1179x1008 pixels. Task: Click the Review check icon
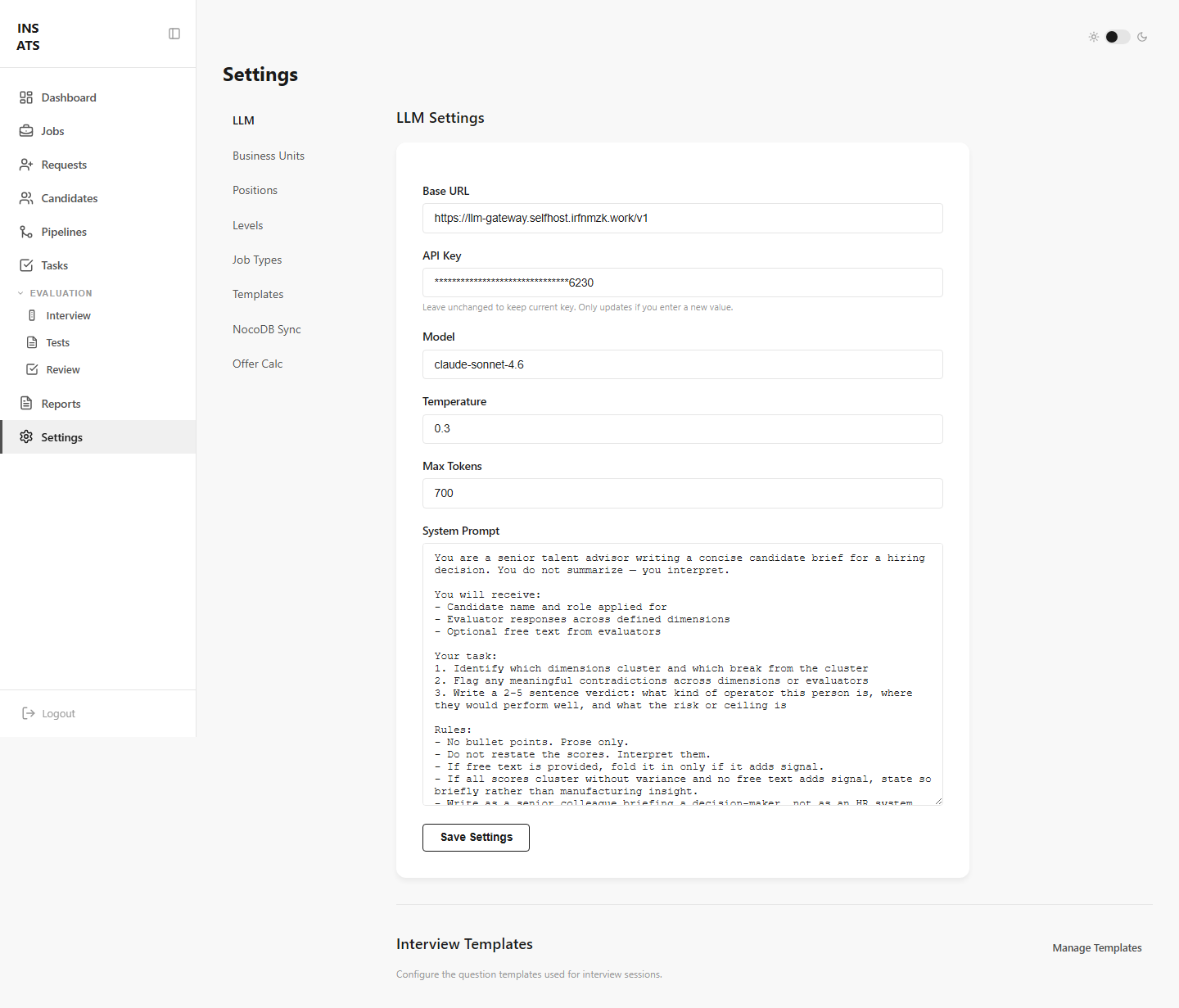point(32,369)
